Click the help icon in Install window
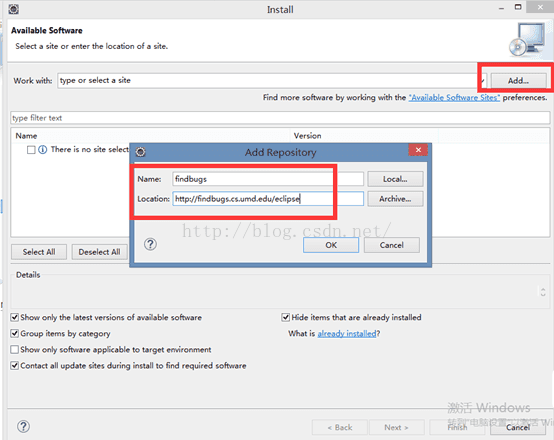 [x=23, y=427]
